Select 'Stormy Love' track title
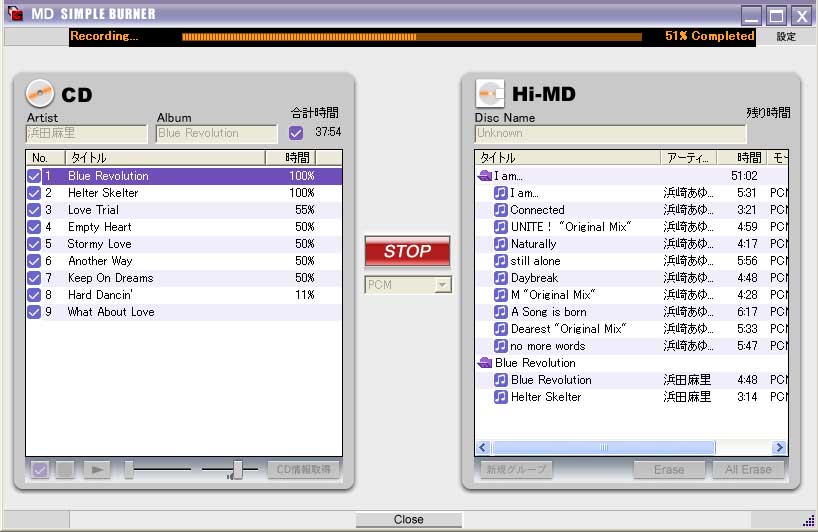Image resolution: width=818 pixels, height=532 pixels. [99, 244]
